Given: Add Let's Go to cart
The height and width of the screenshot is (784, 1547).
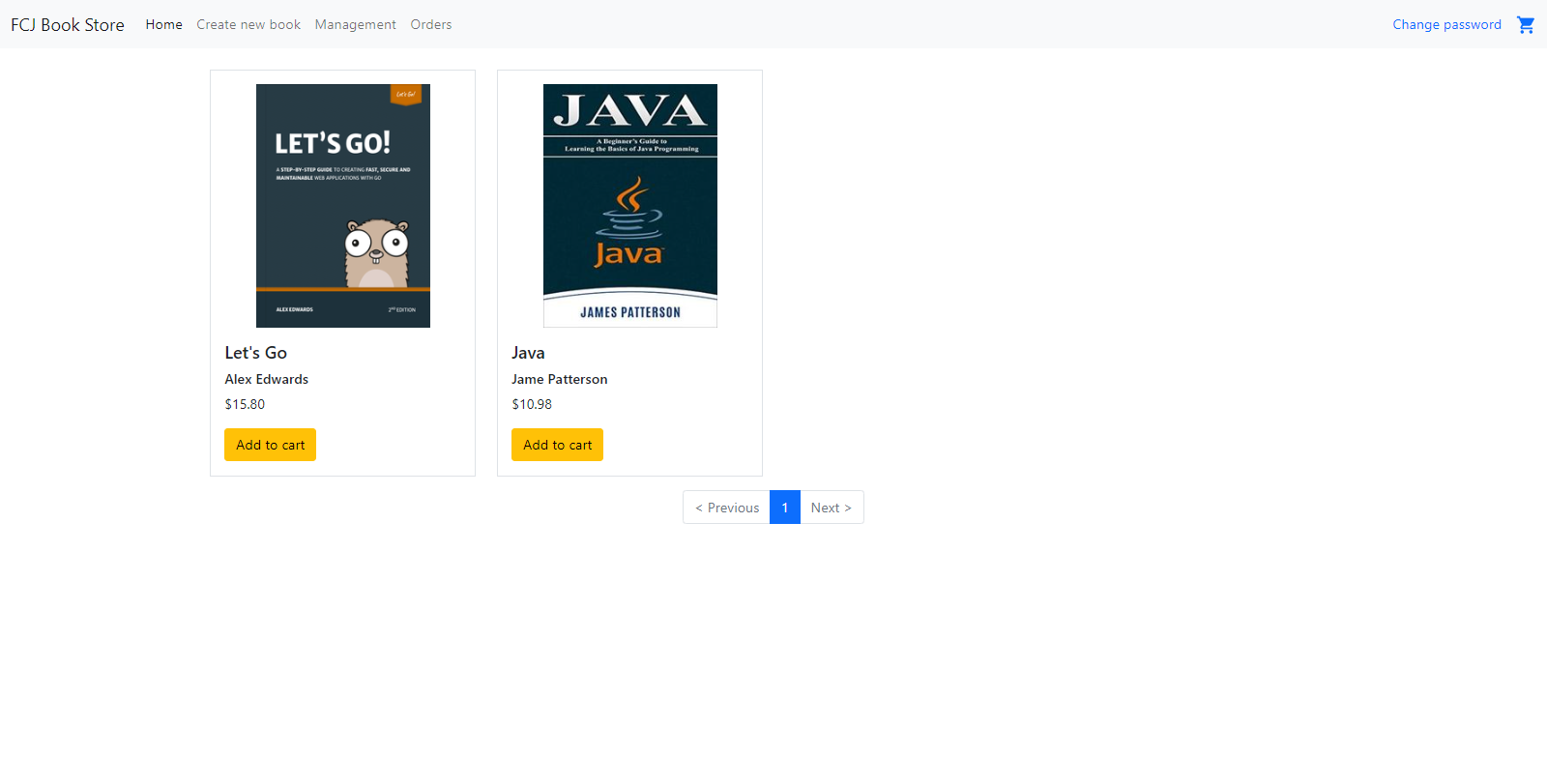Looking at the screenshot, I should 270,445.
